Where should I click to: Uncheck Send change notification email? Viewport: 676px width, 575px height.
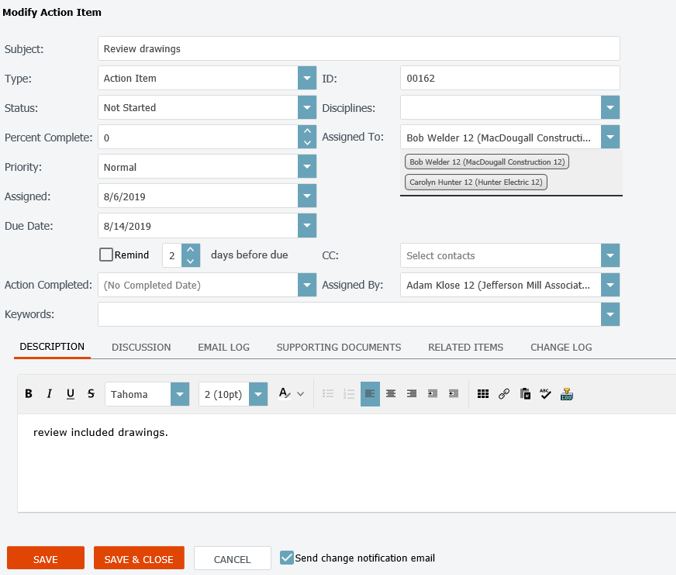coord(287,558)
